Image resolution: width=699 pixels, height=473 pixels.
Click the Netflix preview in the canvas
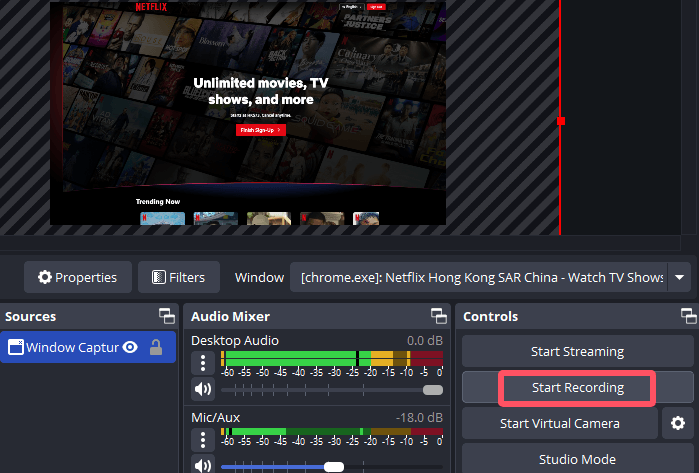(x=248, y=113)
